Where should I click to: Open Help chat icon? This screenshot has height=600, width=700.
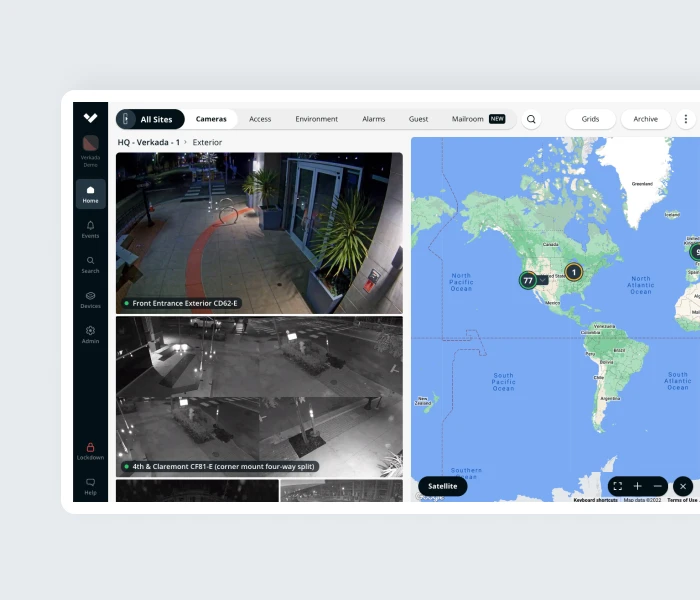point(91,487)
